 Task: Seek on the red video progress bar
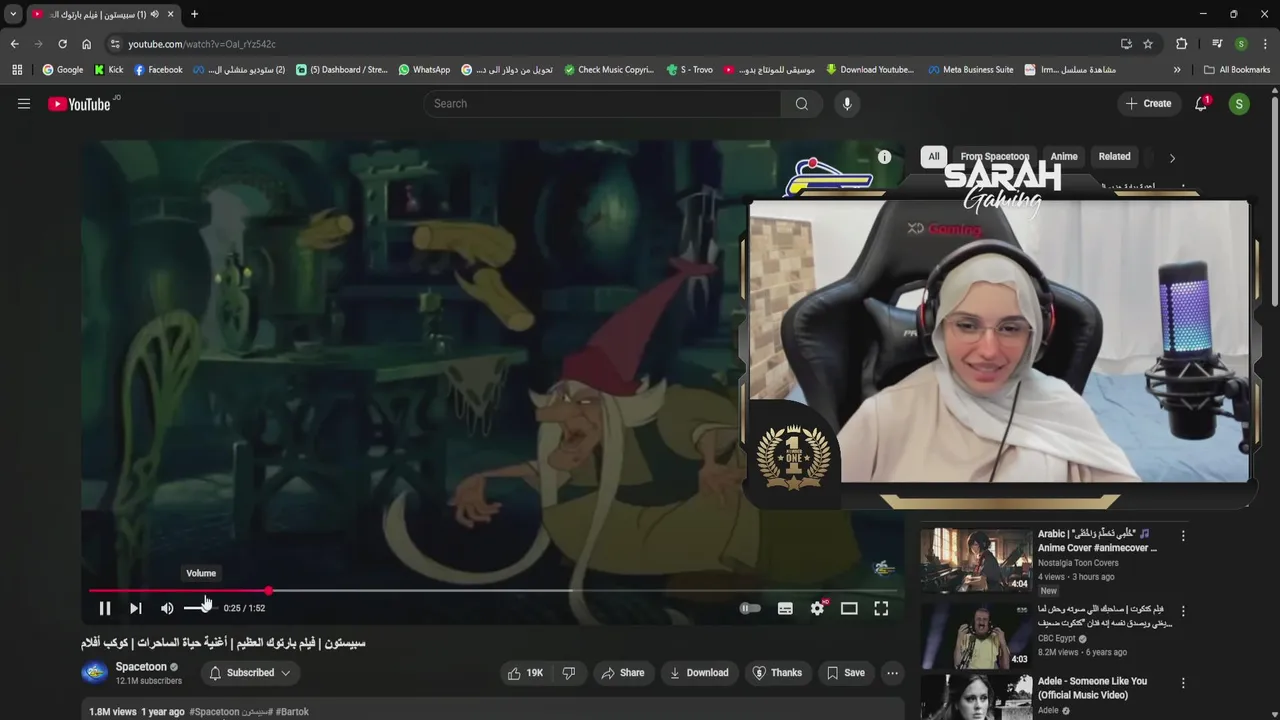(492, 591)
